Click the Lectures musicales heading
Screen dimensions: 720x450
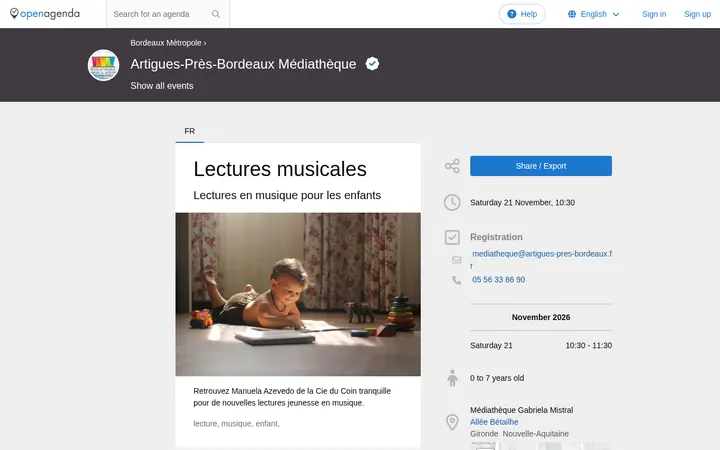coord(280,169)
